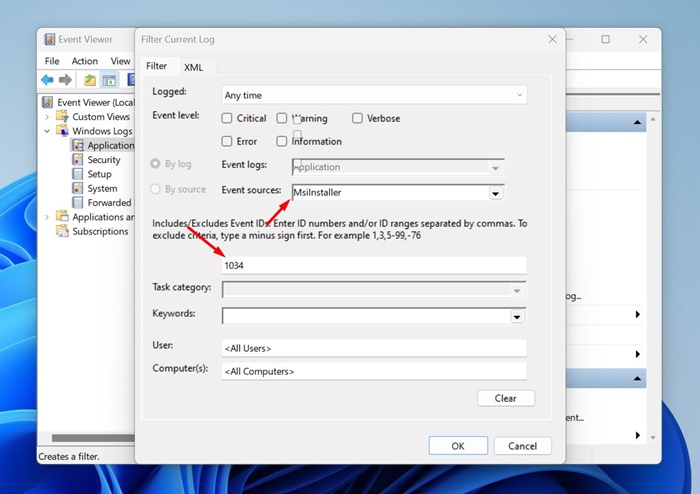Collapse the lower Actions pane section arrow

tap(637, 378)
